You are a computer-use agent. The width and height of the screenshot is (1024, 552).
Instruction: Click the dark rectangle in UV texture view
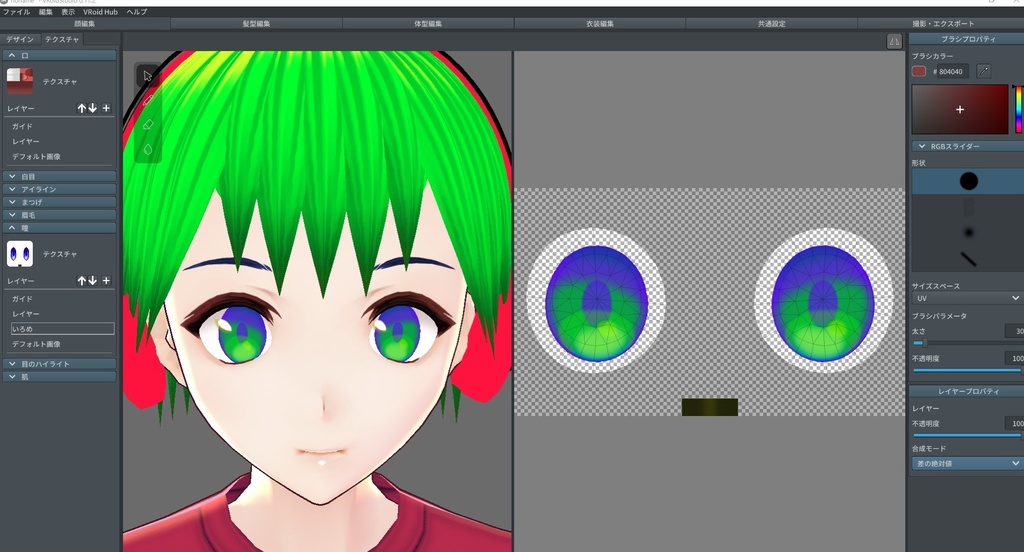click(x=710, y=407)
